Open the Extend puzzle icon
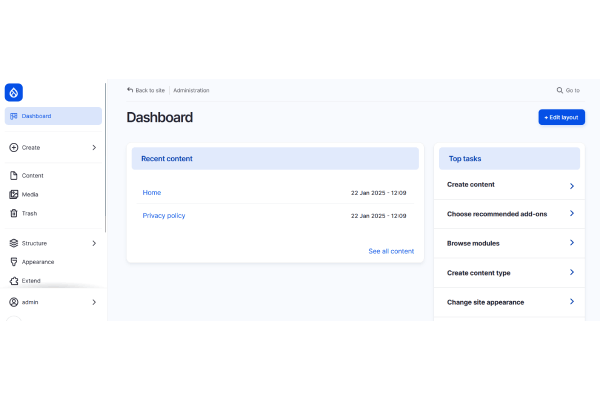 [x=13, y=281]
